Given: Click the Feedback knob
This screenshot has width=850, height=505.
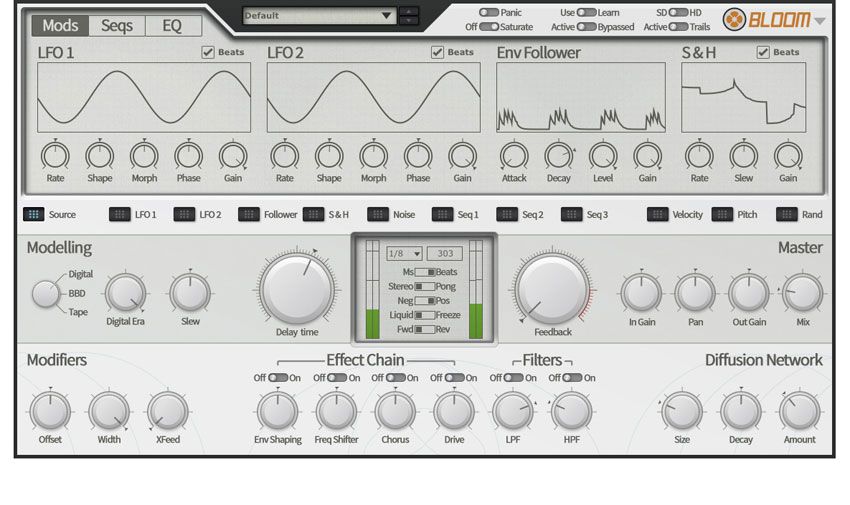Looking at the screenshot, I should click(x=552, y=289).
